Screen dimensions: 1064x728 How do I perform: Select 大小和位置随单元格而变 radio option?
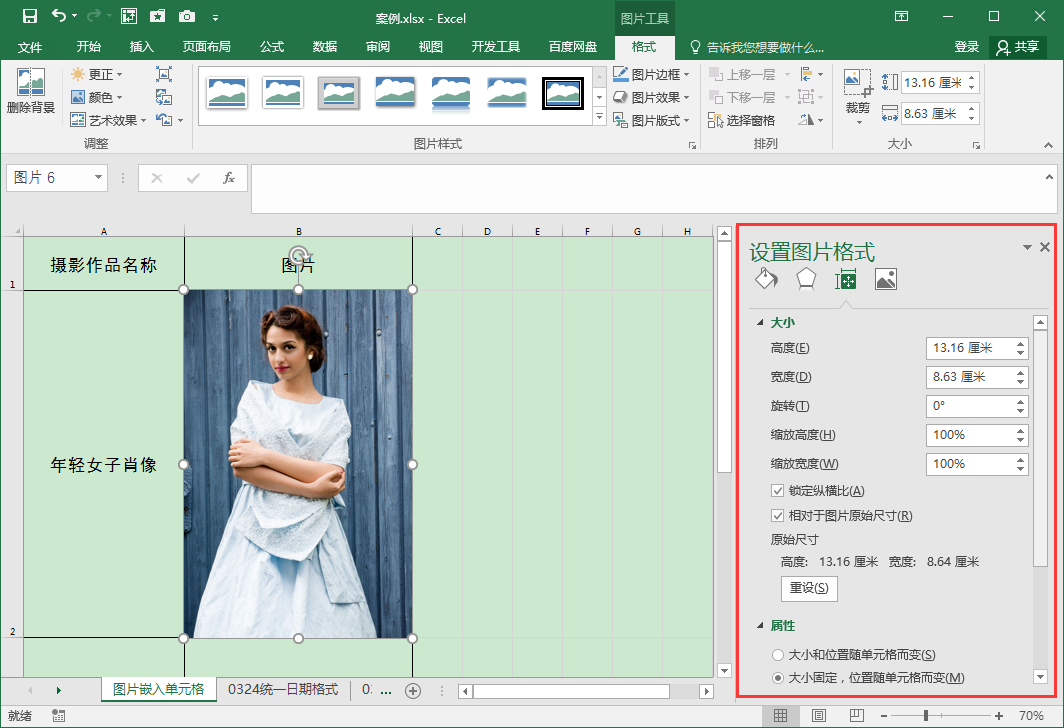coord(778,655)
